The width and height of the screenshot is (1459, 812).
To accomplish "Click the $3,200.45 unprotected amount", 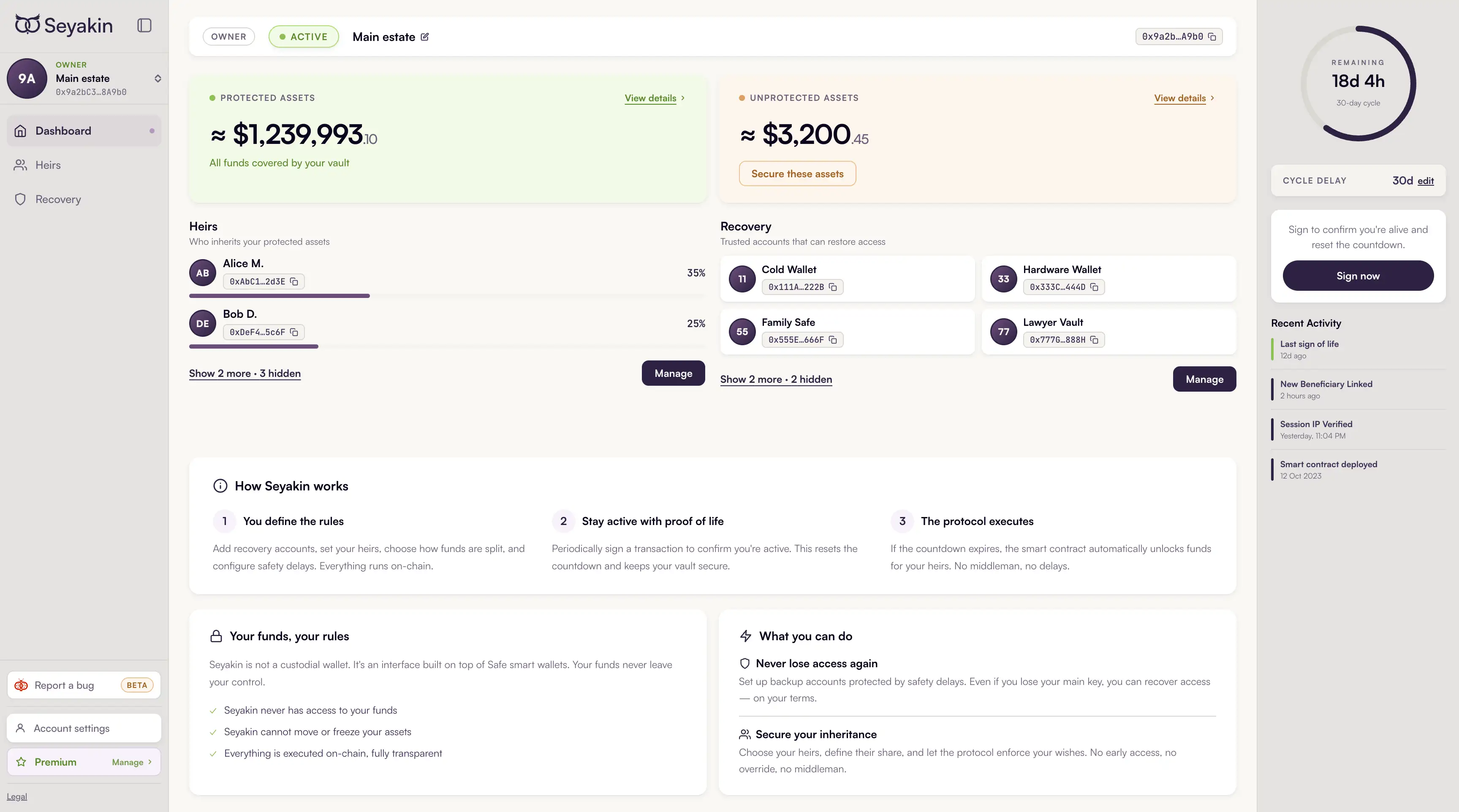I will click(x=804, y=135).
